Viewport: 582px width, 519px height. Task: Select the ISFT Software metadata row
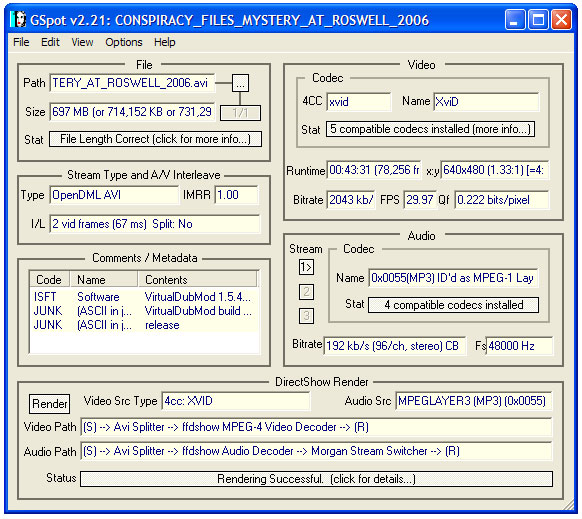tap(144, 297)
